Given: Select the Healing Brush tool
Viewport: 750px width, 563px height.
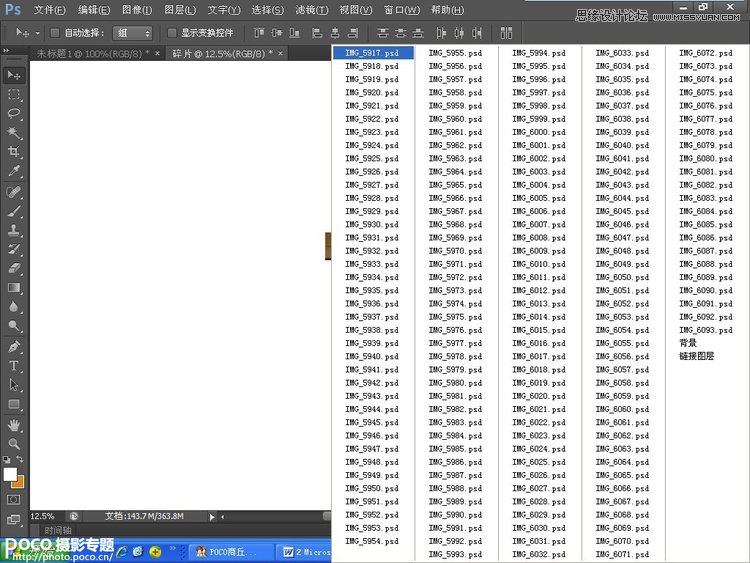Looking at the screenshot, I should pos(14,192).
